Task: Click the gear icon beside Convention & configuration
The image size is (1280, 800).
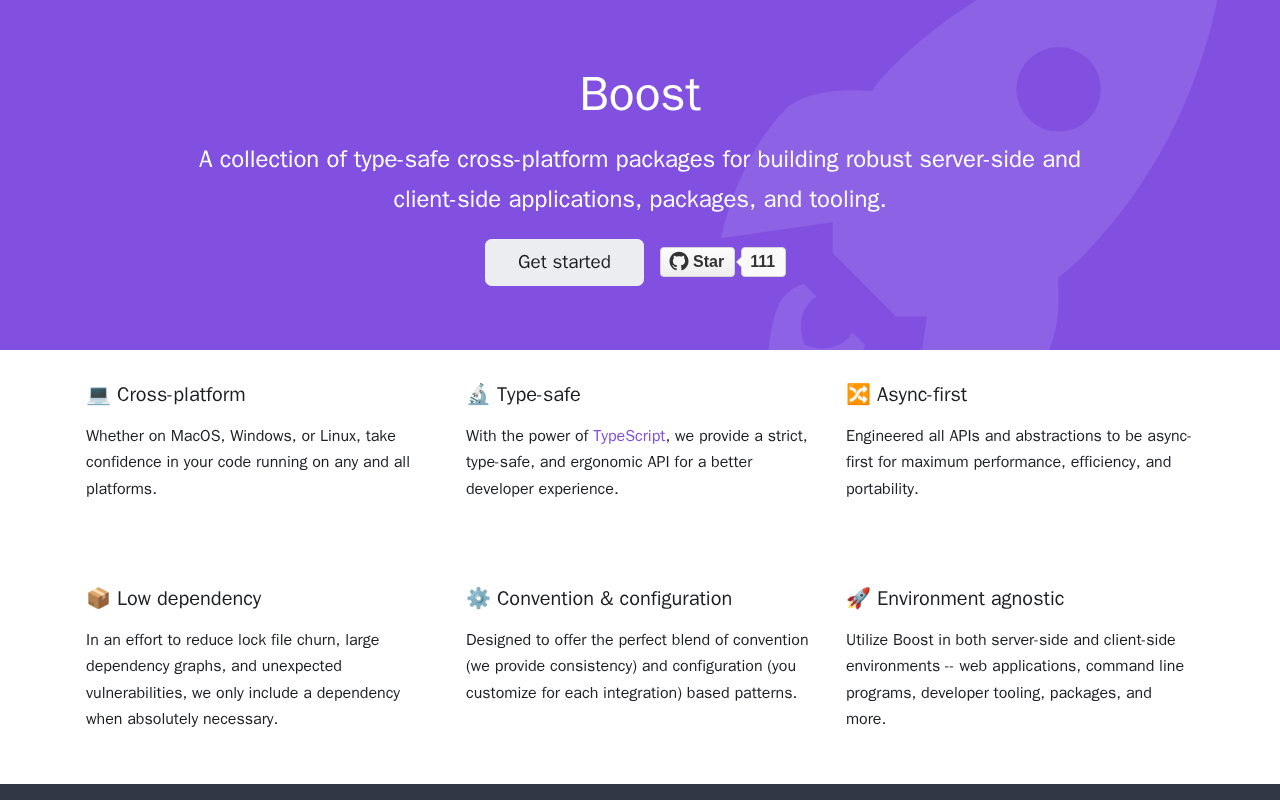Action: [x=478, y=599]
